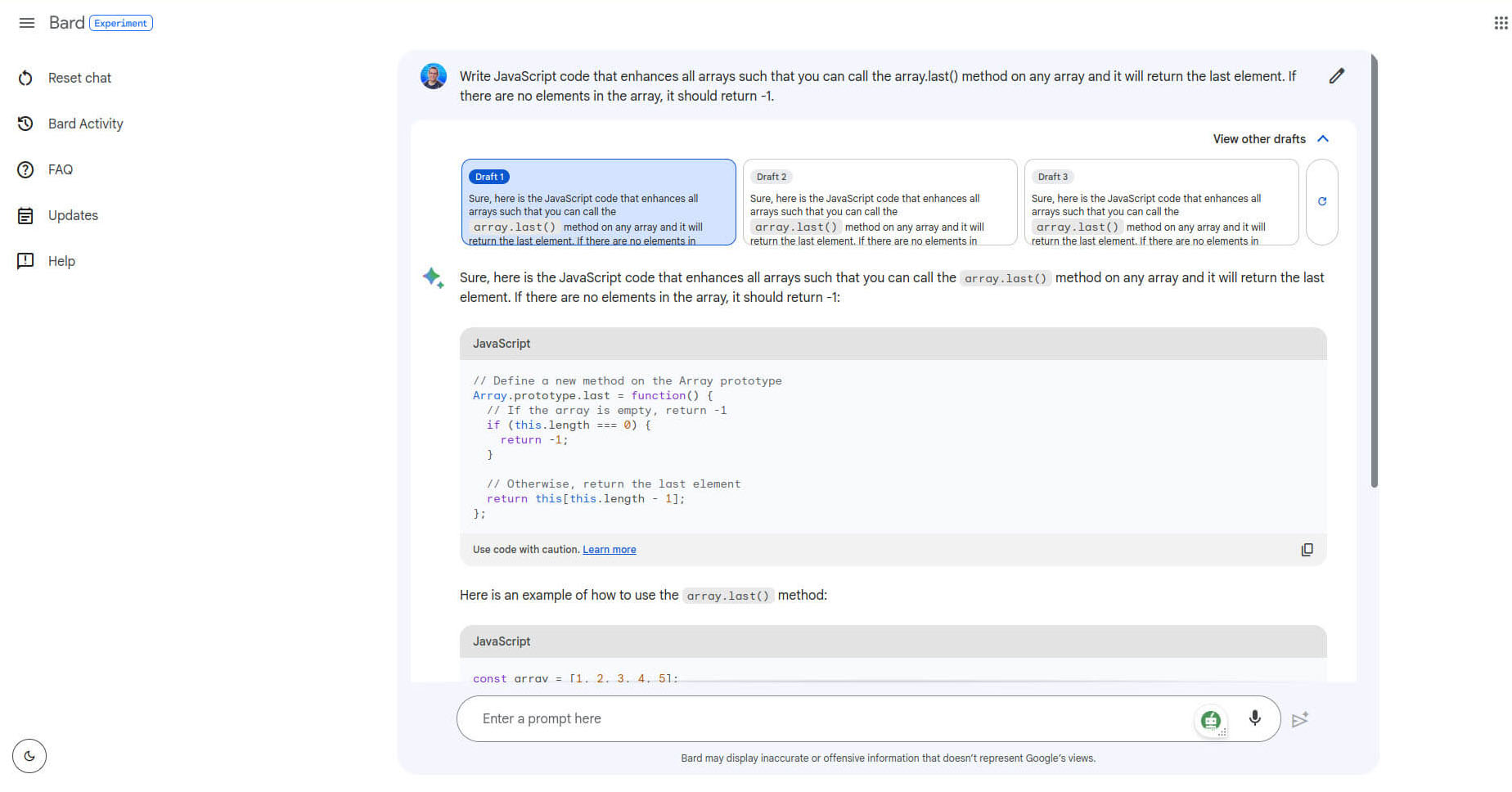Viewport: 1512px width, 792px height.
Task: Collapse the View other drafts section
Action: pos(1271,139)
